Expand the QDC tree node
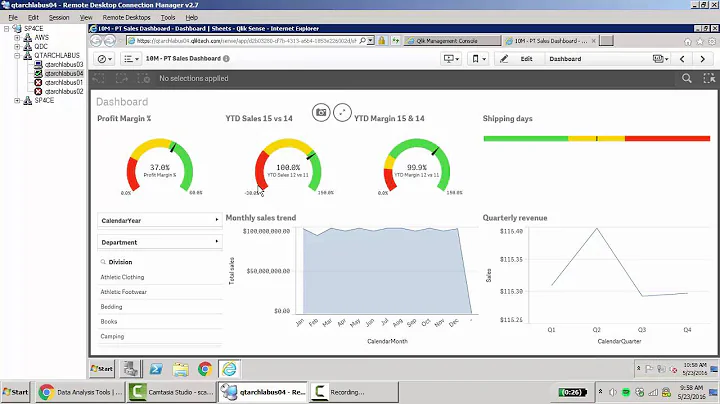 17,46
